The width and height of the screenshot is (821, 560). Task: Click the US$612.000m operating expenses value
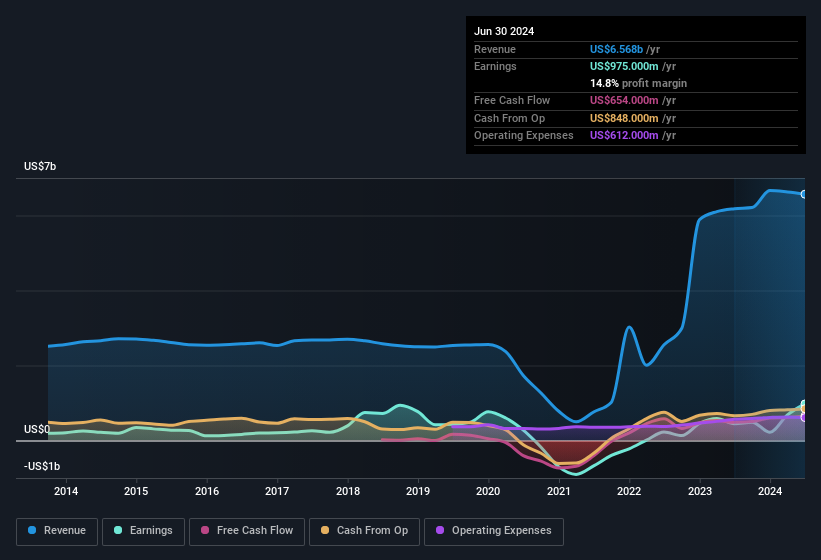624,135
